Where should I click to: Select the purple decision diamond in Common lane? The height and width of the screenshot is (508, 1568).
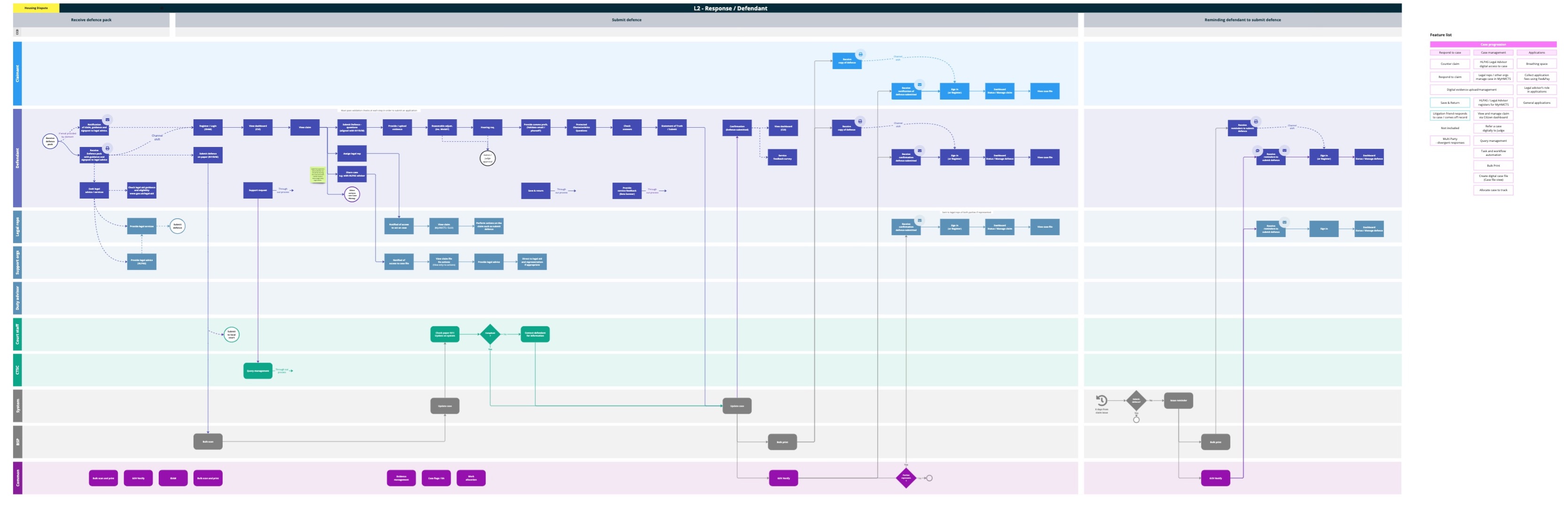pos(906,477)
